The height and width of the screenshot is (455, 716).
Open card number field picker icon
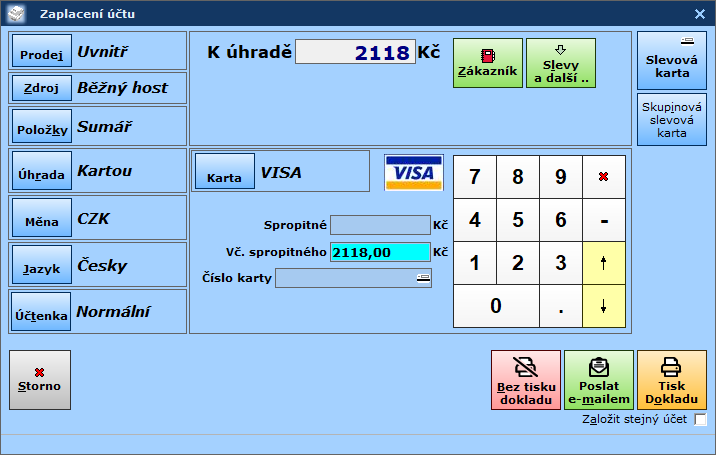(x=424, y=278)
